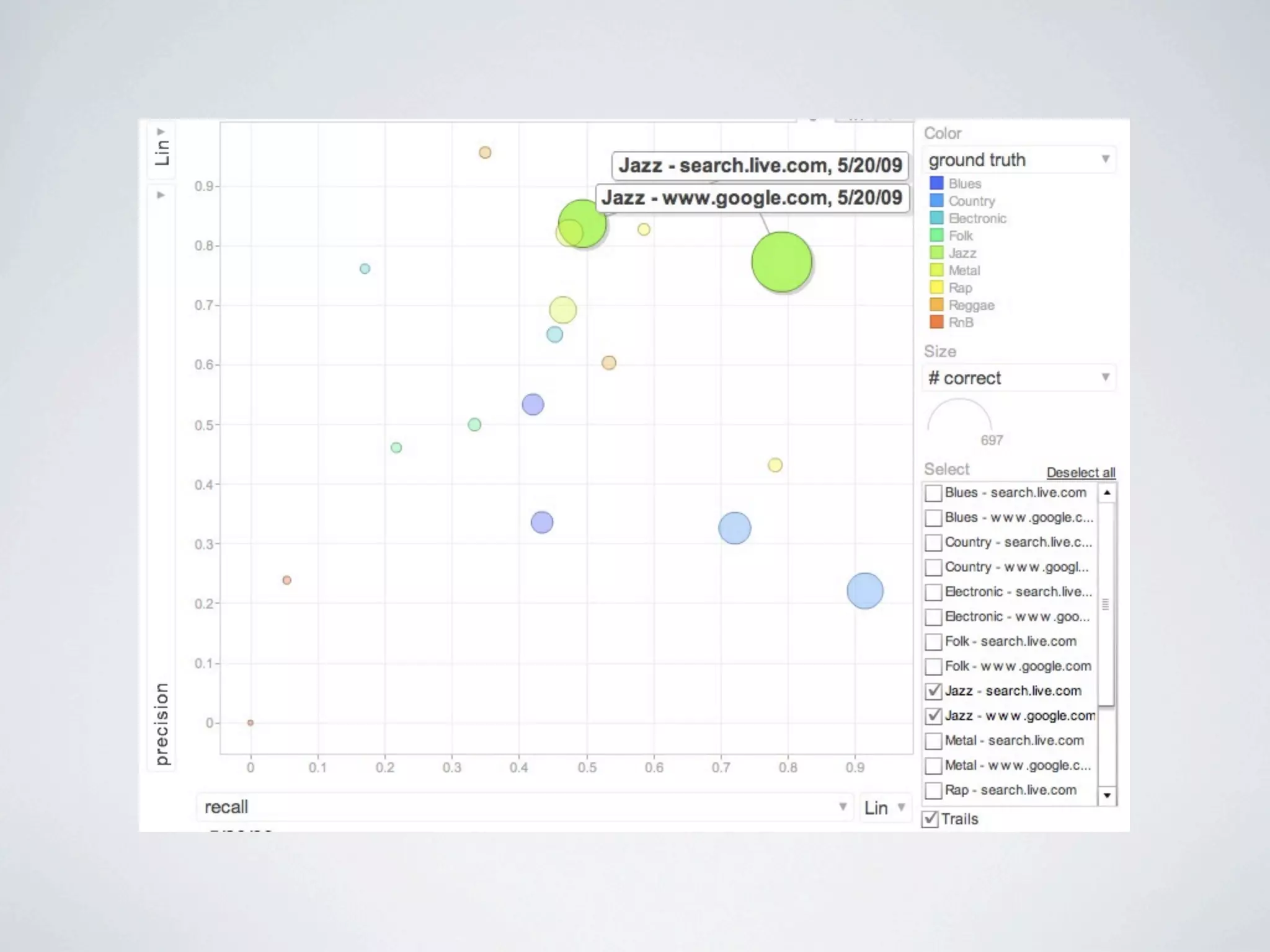Click the large Jazz google.com bubble
The image size is (1270, 952).
click(781, 262)
